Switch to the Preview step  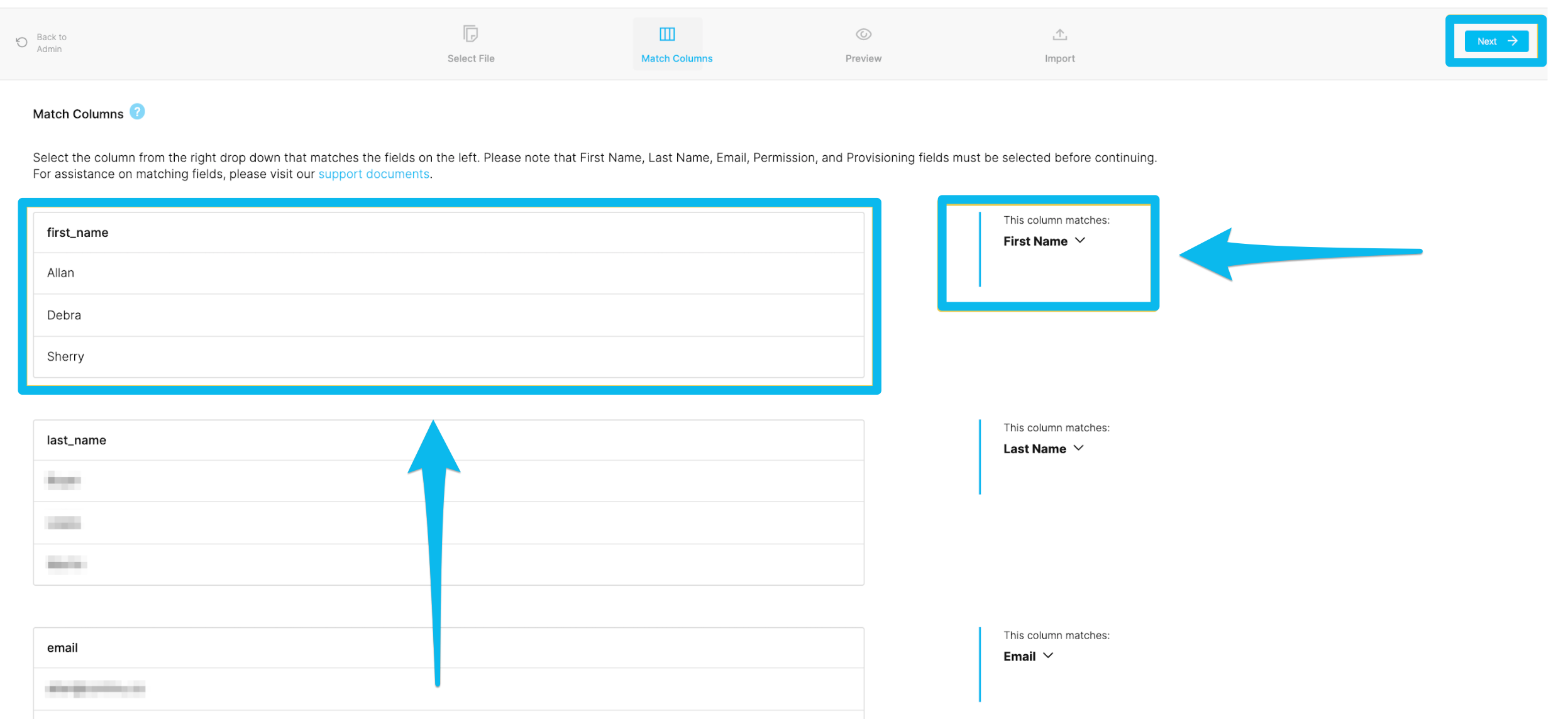[863, 44]
